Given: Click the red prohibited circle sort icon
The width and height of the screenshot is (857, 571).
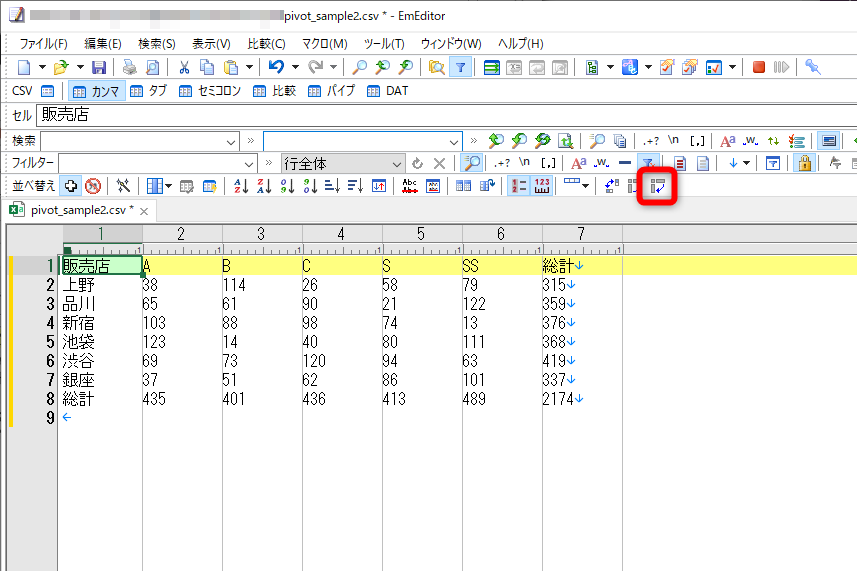Looking at the screenshot, I should (x=93, y=186).
